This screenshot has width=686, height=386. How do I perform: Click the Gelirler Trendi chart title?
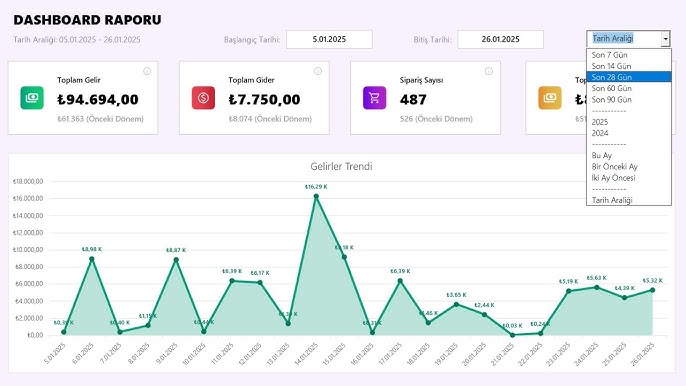[341, 166]
